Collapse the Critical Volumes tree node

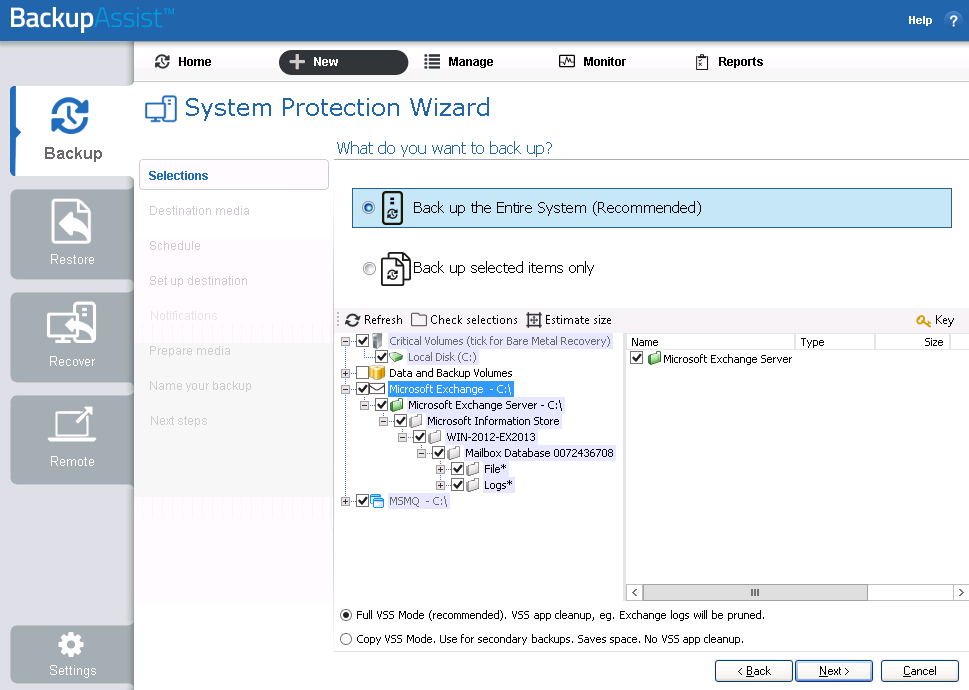(x=345, y=341)
